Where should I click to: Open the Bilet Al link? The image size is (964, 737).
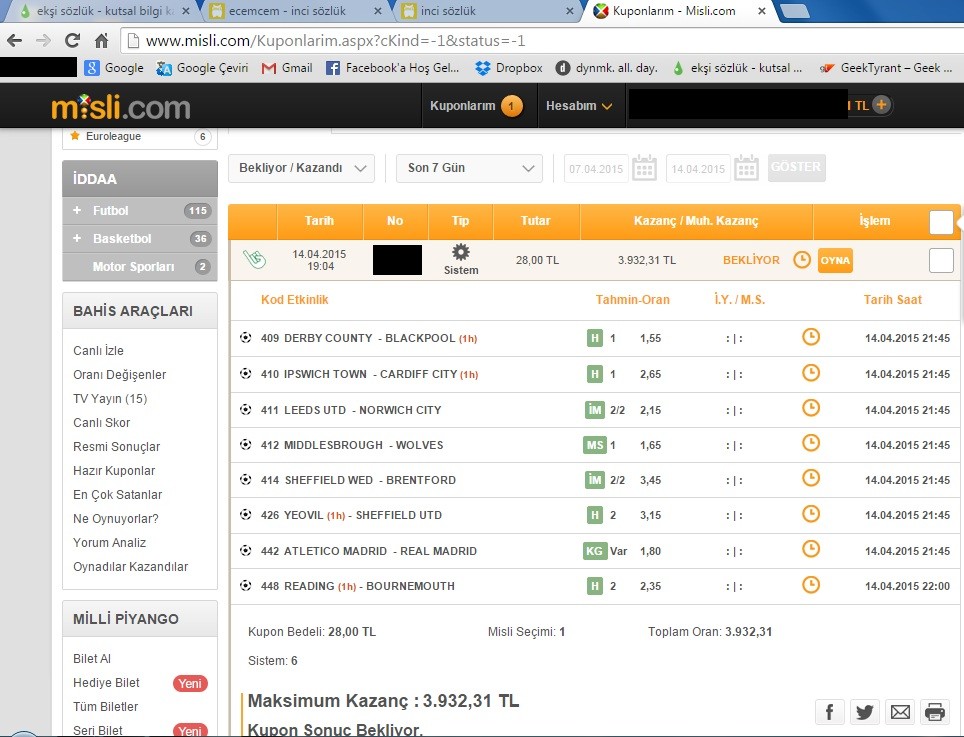tap(92, 658)
